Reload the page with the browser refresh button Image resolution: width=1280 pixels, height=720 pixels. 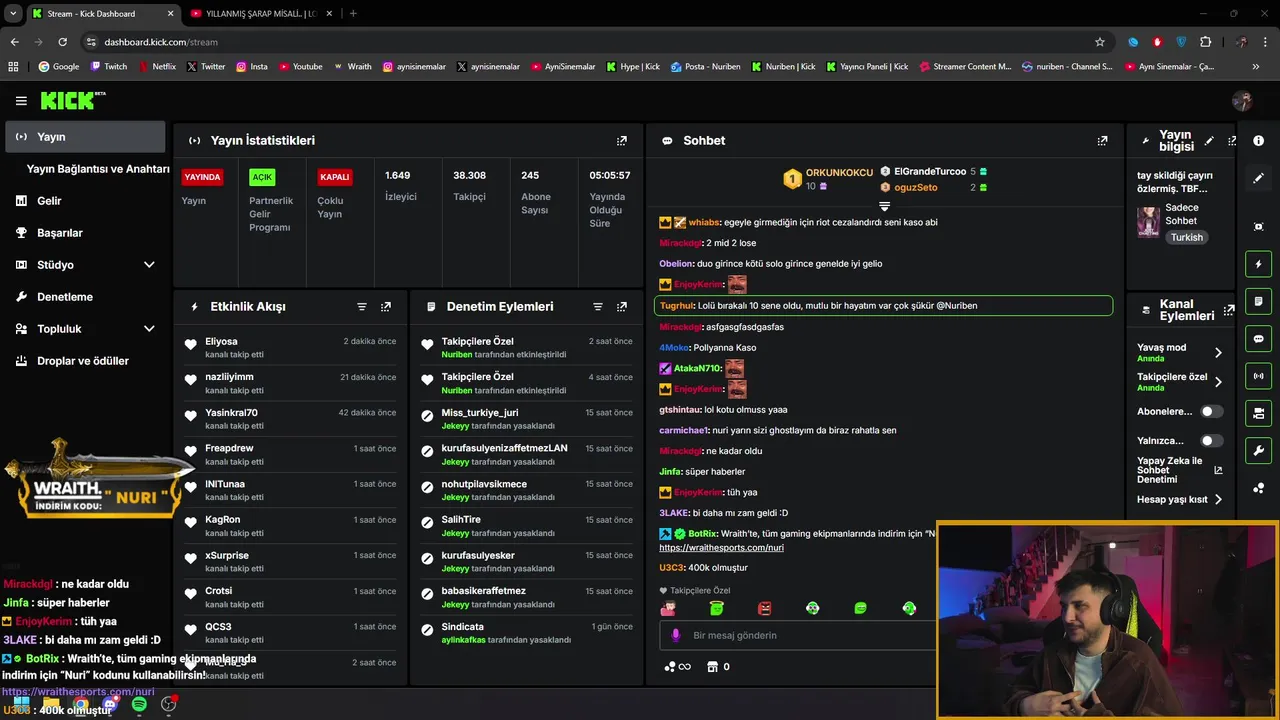[x=62, y=42]
